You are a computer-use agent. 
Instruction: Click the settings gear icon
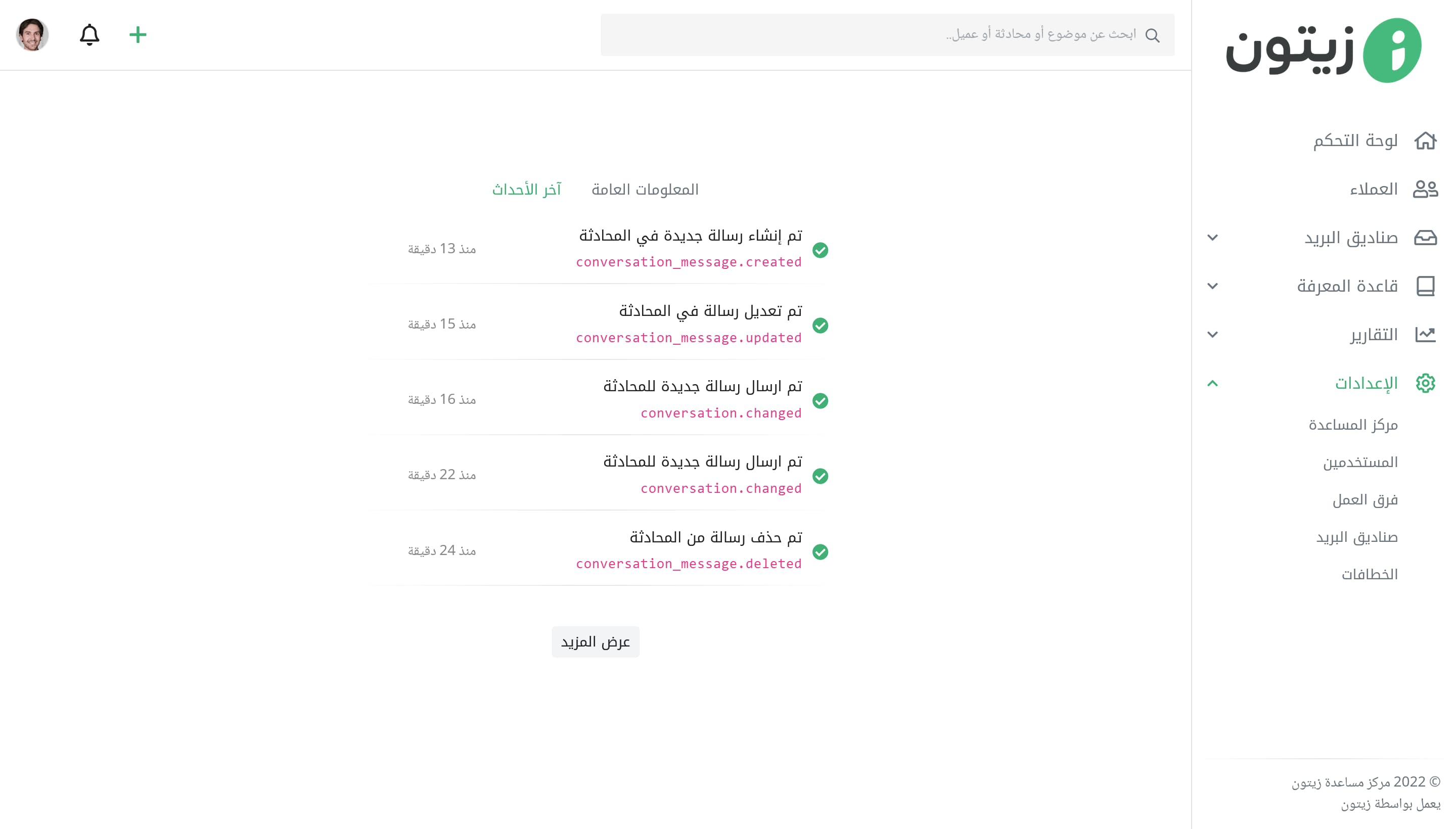coord(1425,383)
